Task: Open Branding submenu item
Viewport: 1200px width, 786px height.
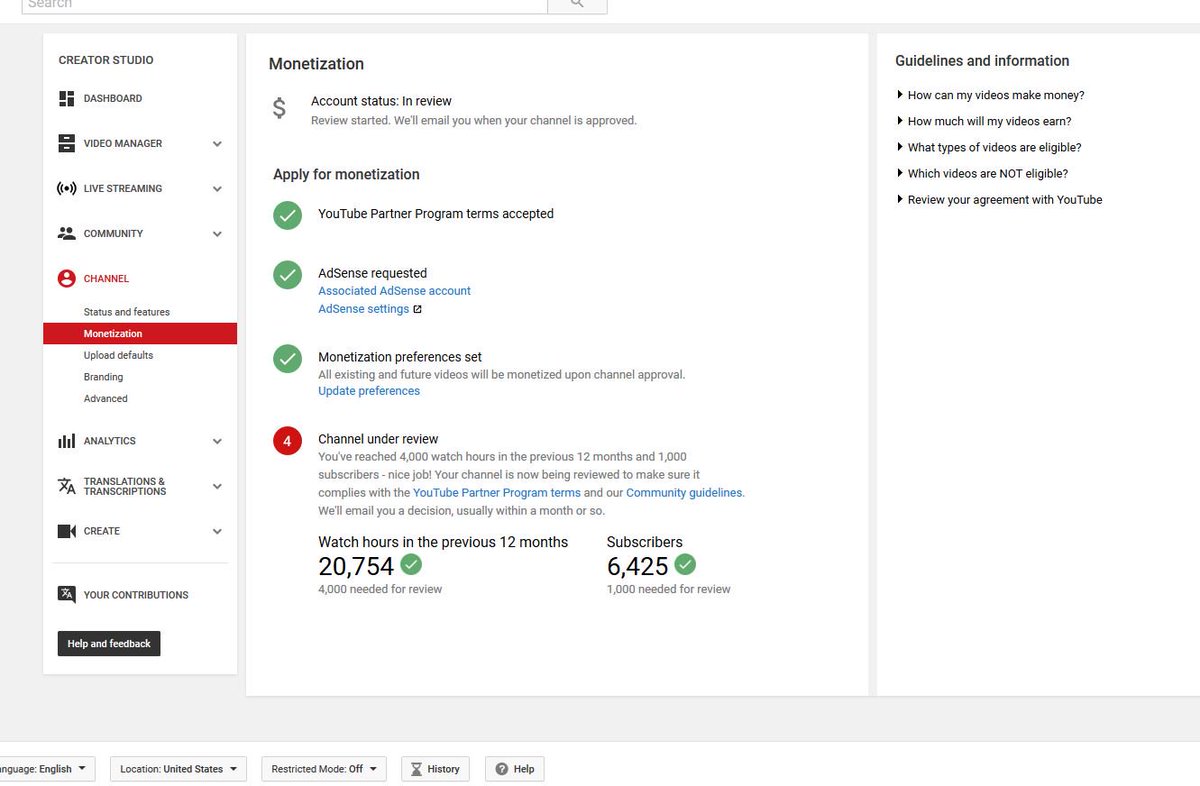Action: (103, 377)
